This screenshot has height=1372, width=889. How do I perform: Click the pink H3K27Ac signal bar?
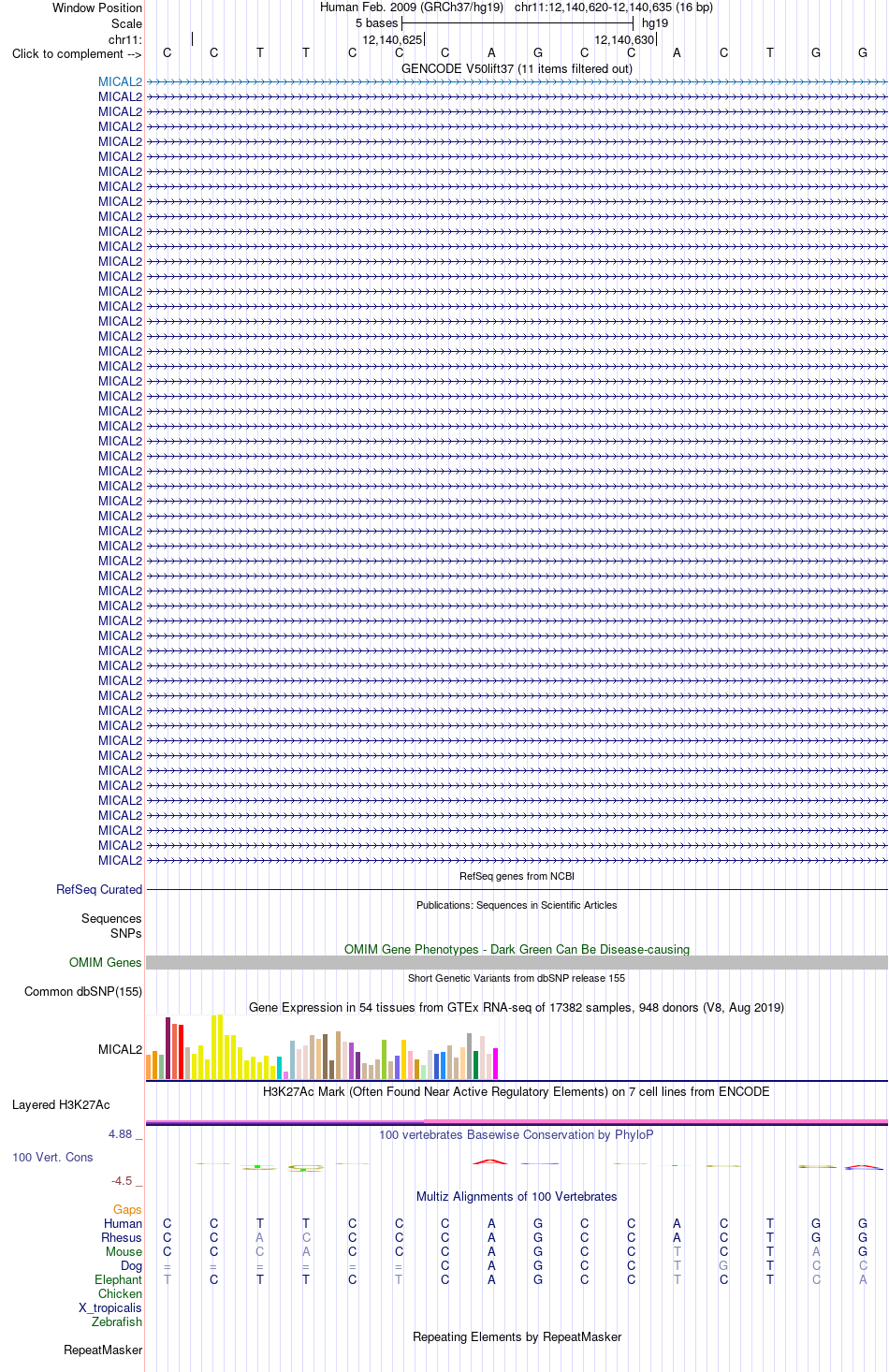point(655,1120)
